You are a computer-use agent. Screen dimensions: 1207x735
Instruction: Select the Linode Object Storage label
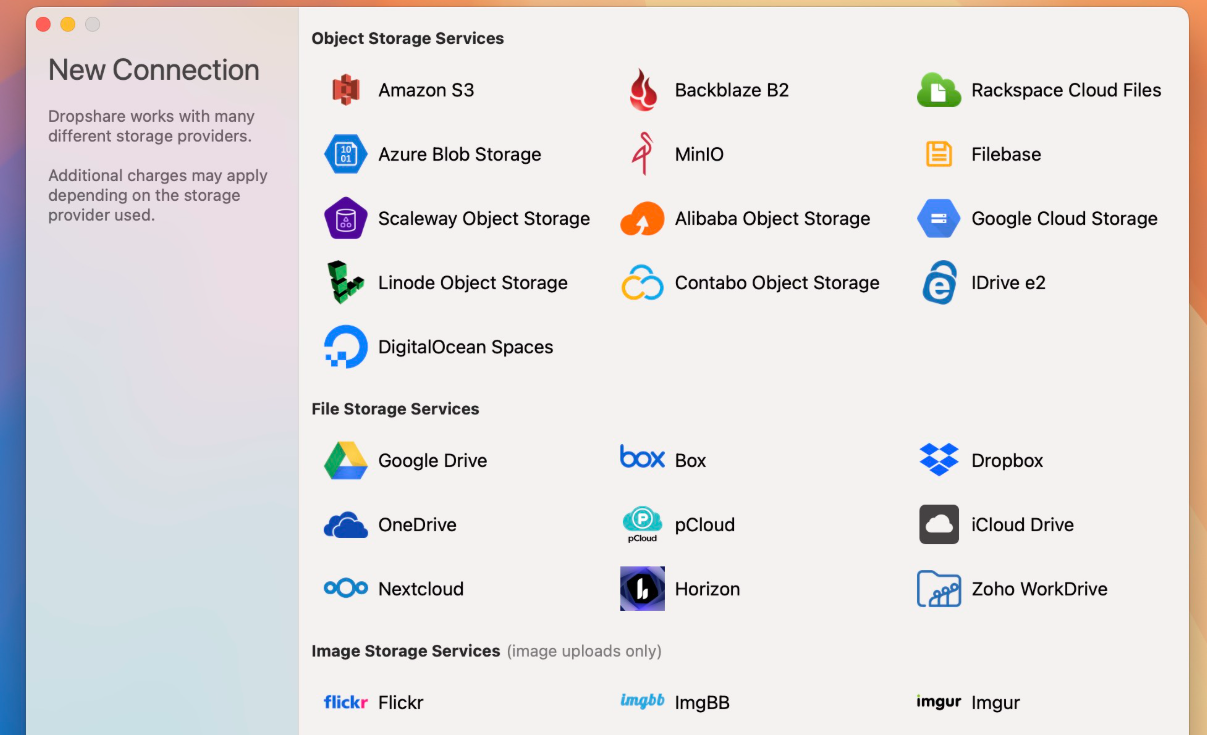pyautogui.click(x=473, y=282)
